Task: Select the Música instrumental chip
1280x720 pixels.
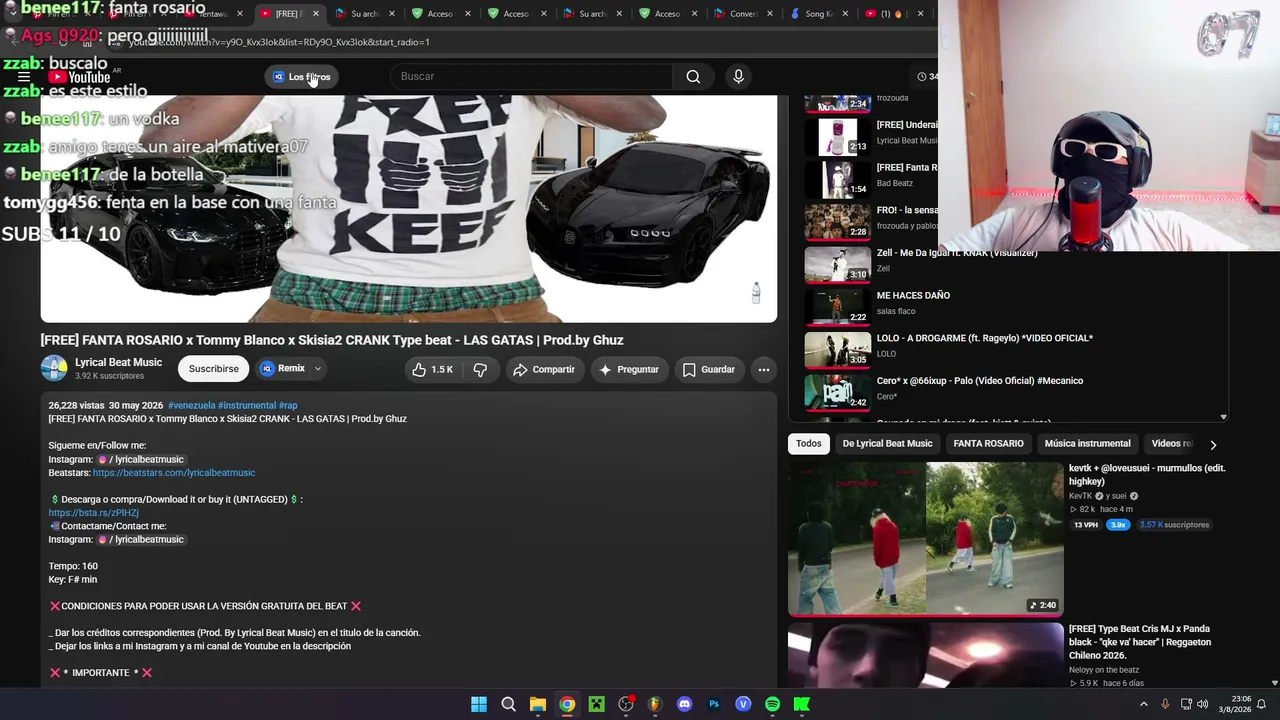Action: coord(1087,444)
